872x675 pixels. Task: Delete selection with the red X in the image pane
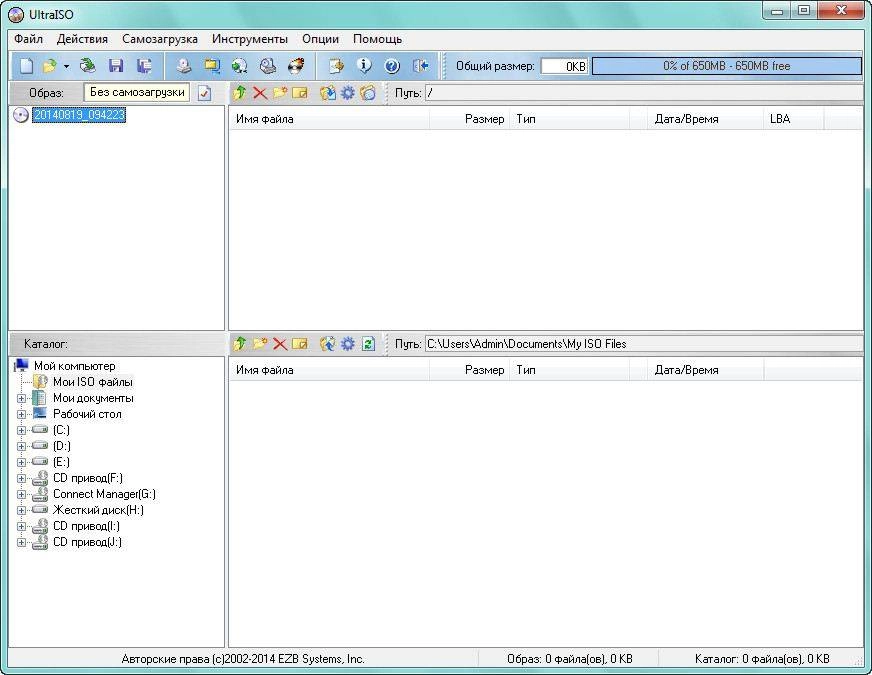click(260, 93)
